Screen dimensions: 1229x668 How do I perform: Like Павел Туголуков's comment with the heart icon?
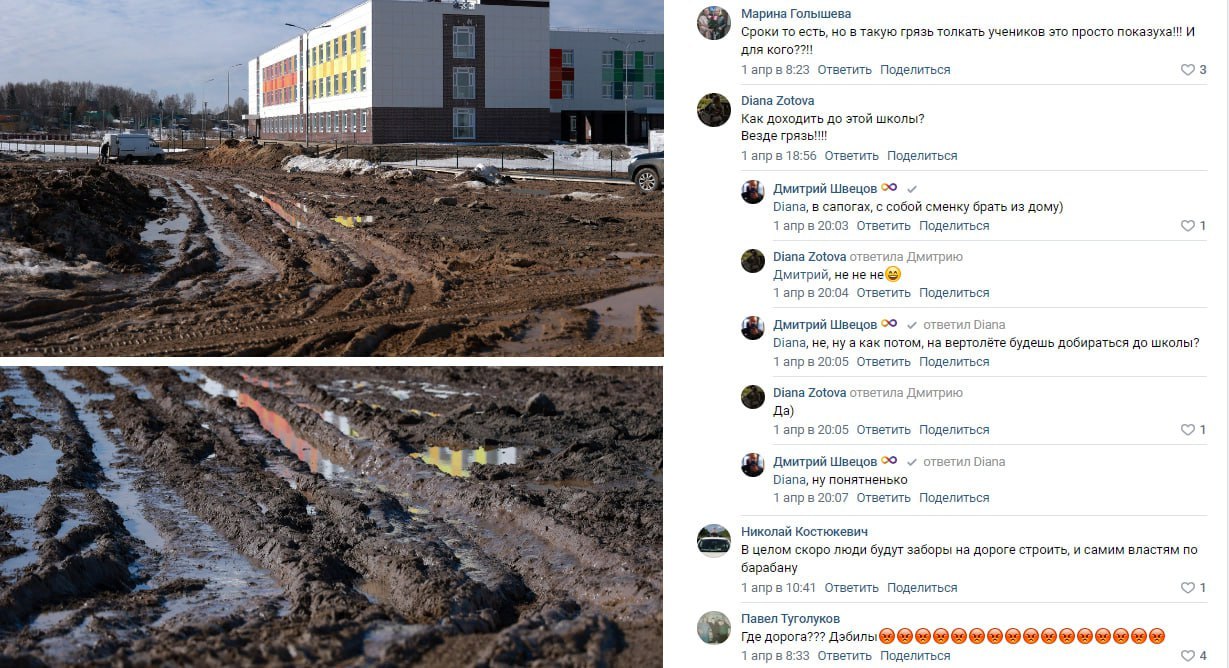(1188, 656)
